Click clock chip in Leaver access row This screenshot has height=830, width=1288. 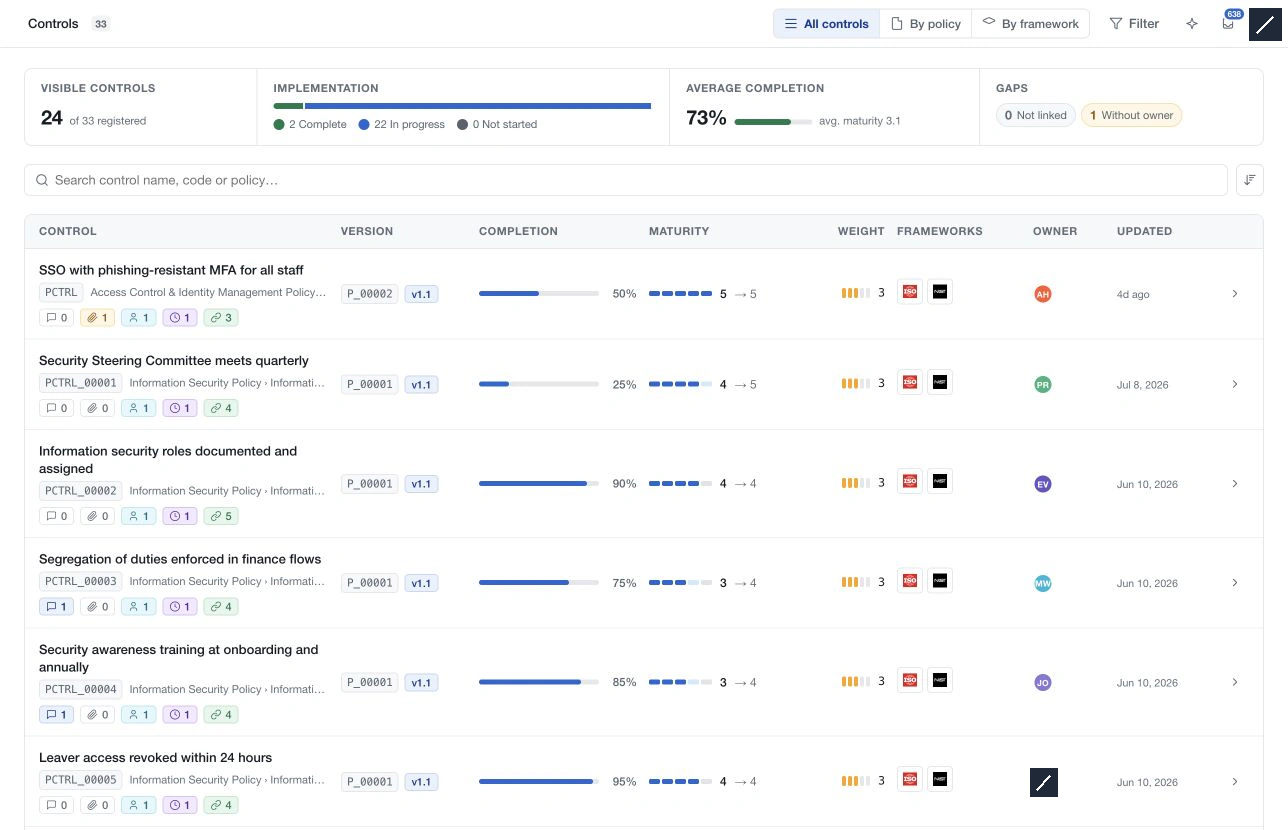(180, 805)
